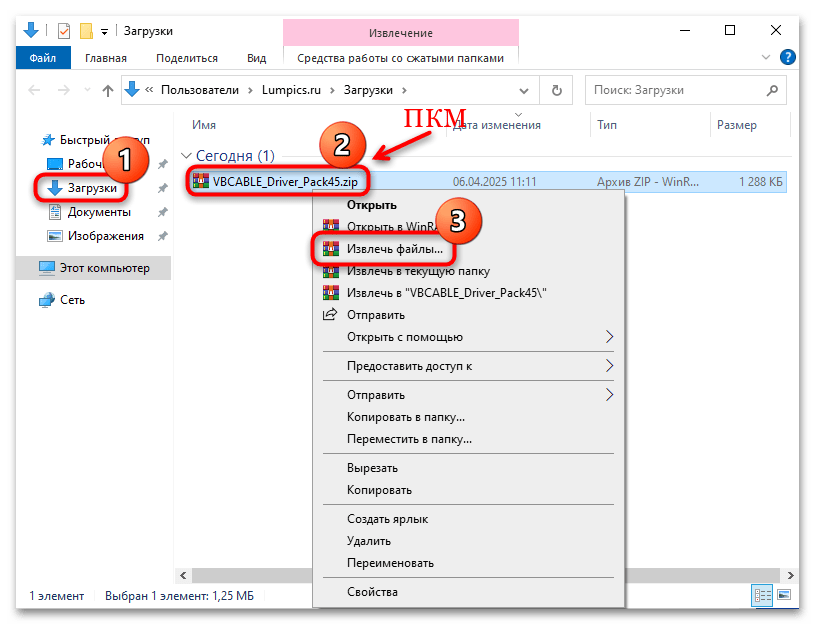Select Загрузки in the navigation pane
The width and height of the screenshot is (815, 625).
coord(92,188)
